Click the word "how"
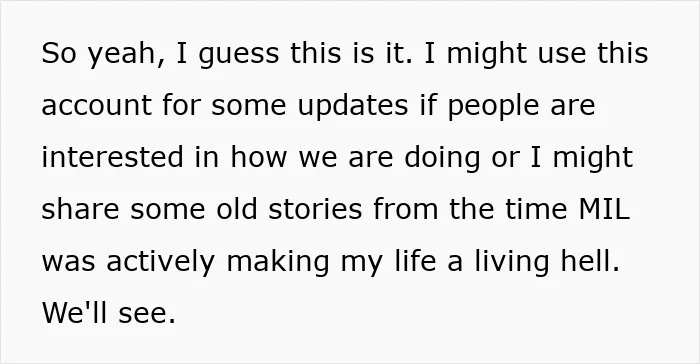The height and width of the screenshot is (364, 700). pyautogui.click(x=258, y=157)
